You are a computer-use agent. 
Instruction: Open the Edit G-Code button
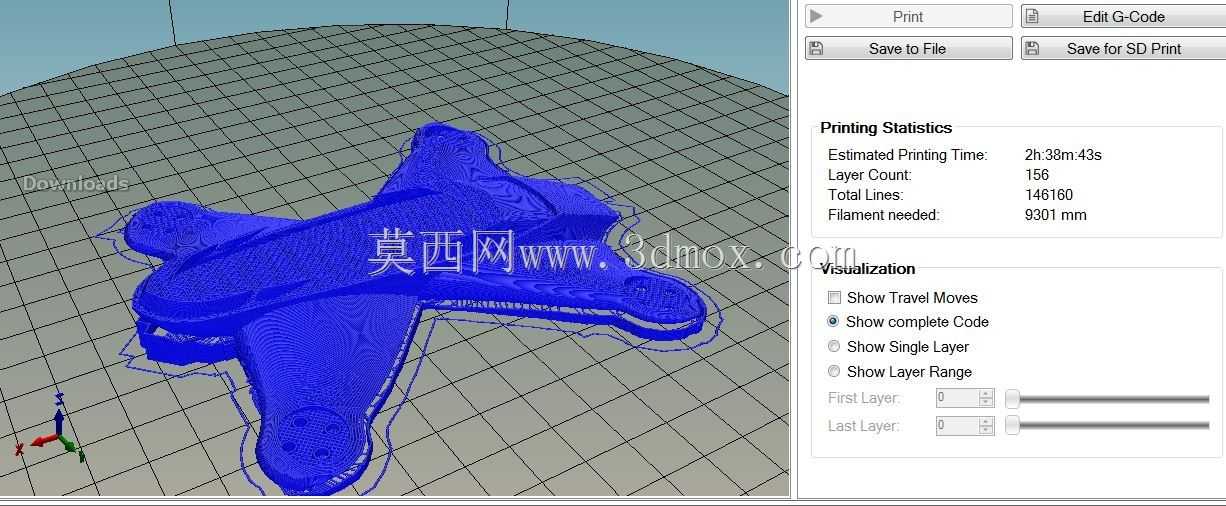coord(1123,16)
